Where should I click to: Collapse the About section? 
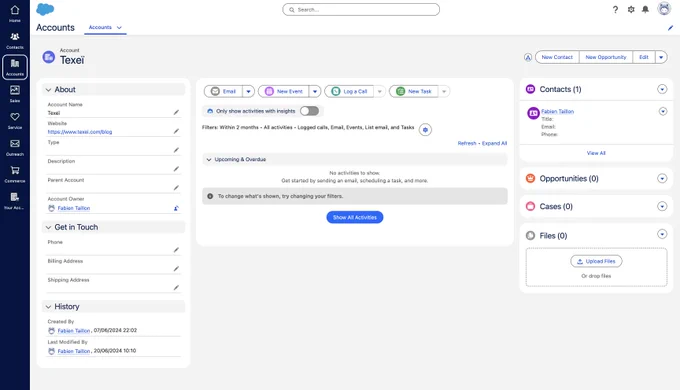(x=49, y=90)
